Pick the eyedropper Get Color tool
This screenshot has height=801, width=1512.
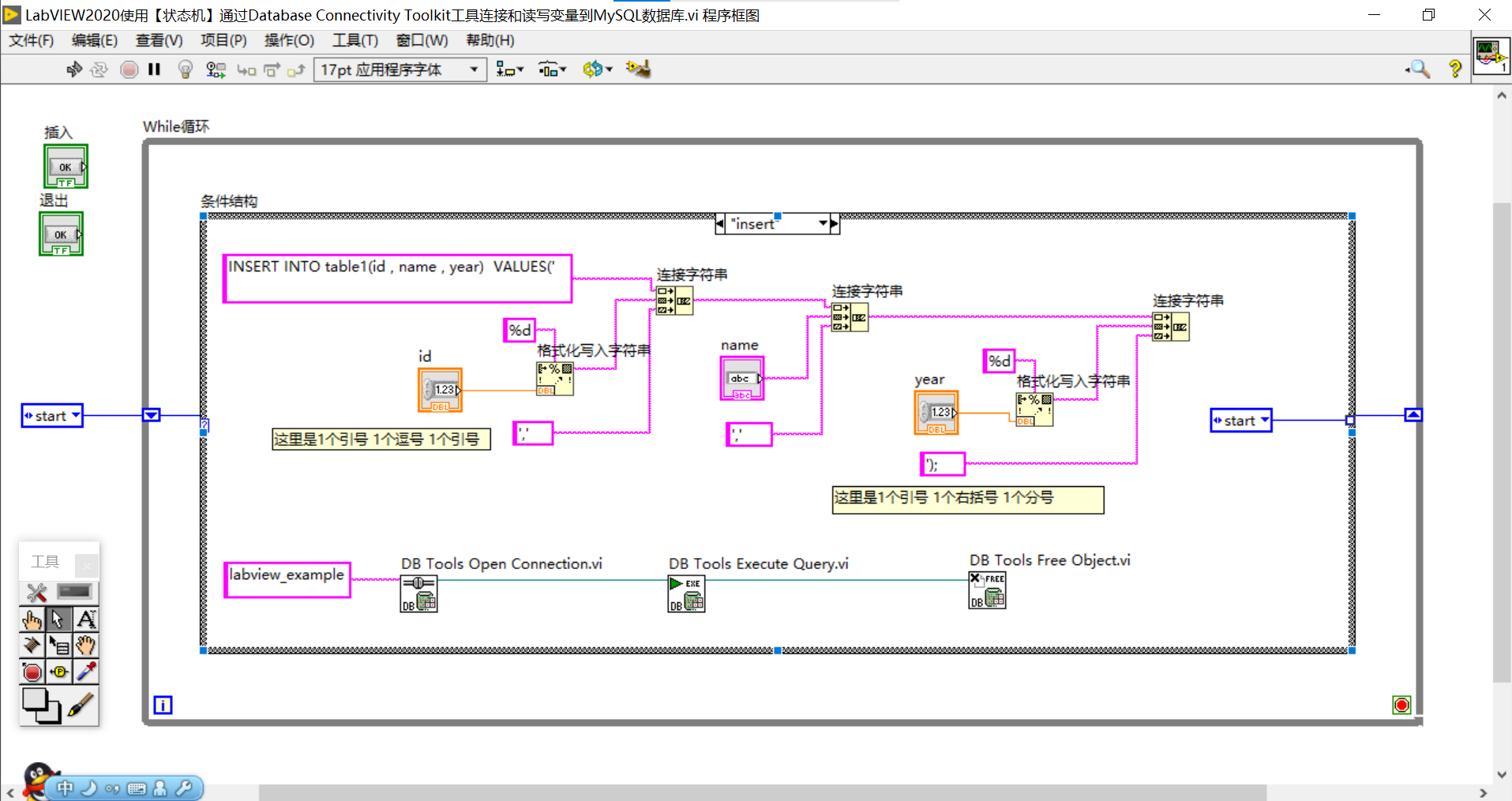(86, 672)
